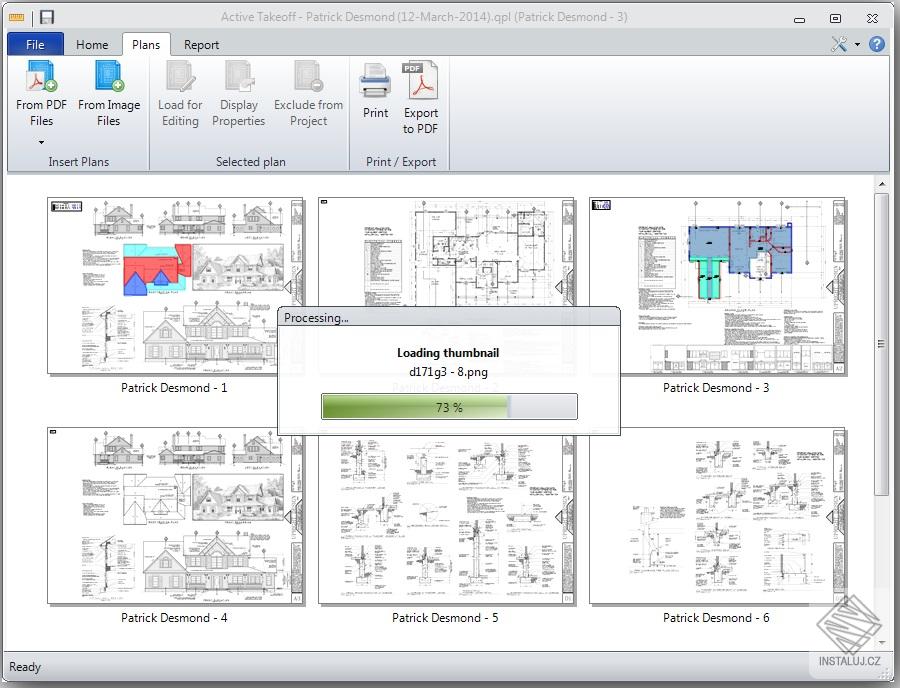Click the Processing... dialog title
This screenshot has width=900, height=688.
[316, 318]
